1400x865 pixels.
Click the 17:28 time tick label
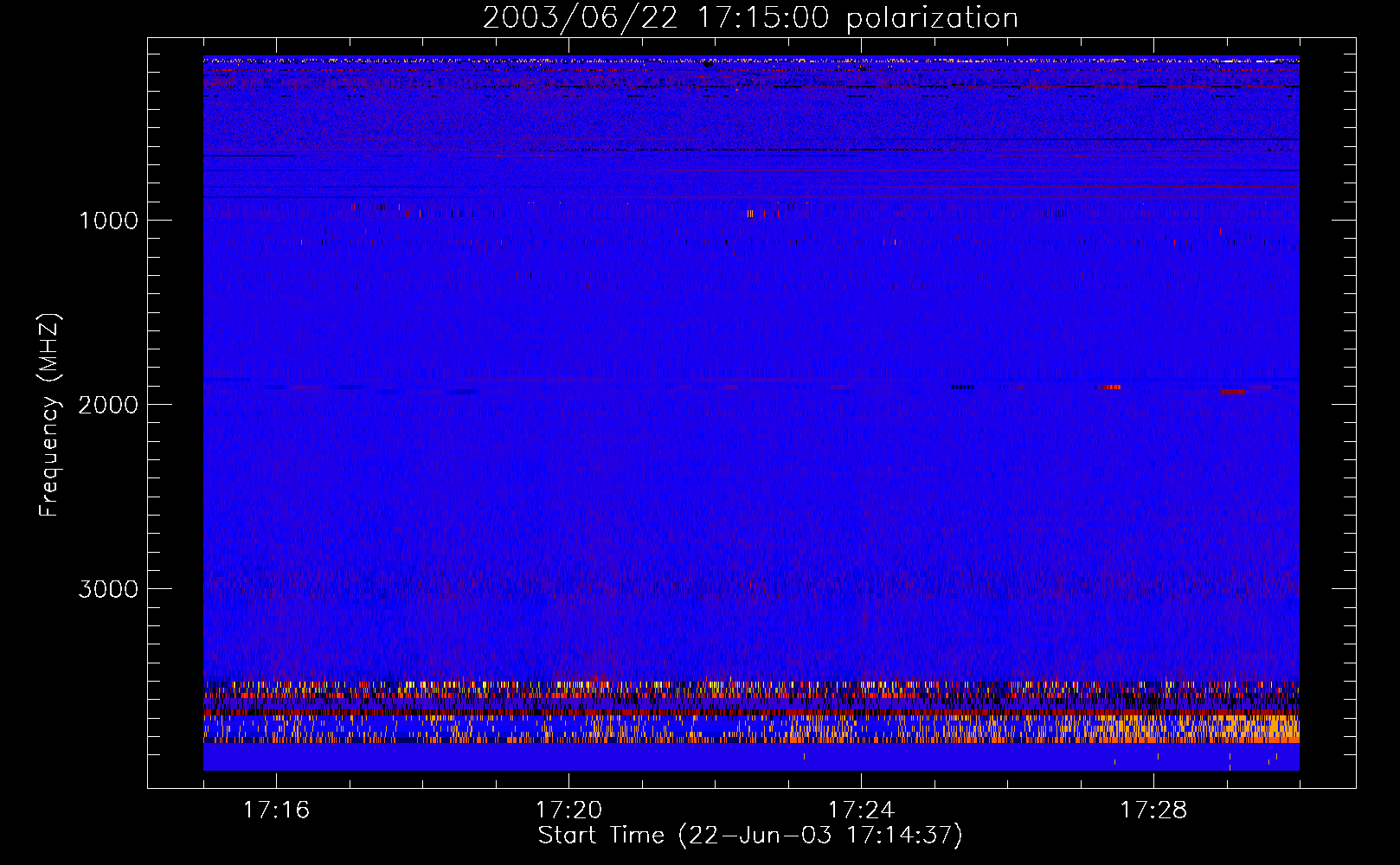click(1153, 810)
